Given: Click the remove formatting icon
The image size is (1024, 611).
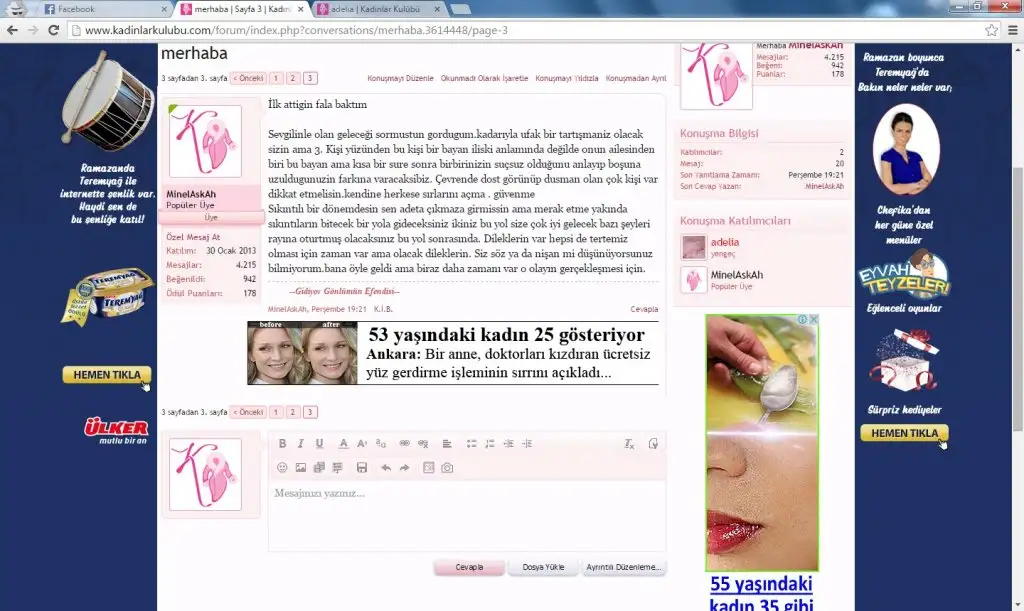Looking at the screenshot, I should point(629,444).
